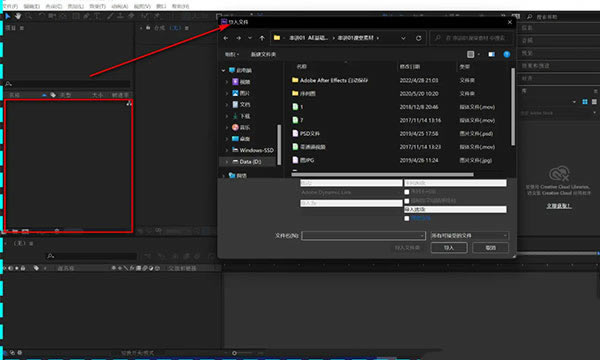Image resolution: width=600 pixels, height=360 pixels.
Task: Toggle the force alphabetical order checkbox
Action: [407, 201]
